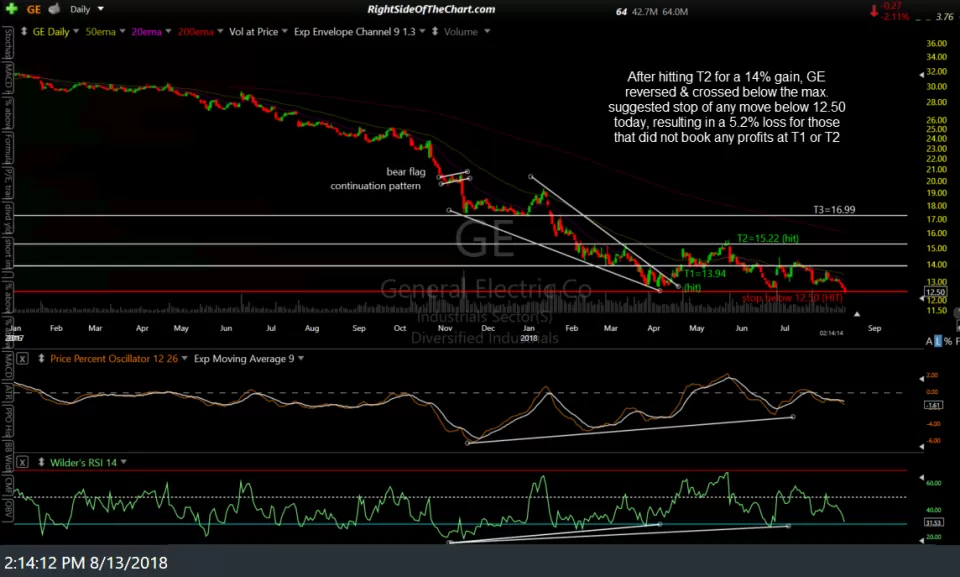Click the collapse arrow beside the 32.00 price
The image size is (960, 577).
tap(921, 75)
